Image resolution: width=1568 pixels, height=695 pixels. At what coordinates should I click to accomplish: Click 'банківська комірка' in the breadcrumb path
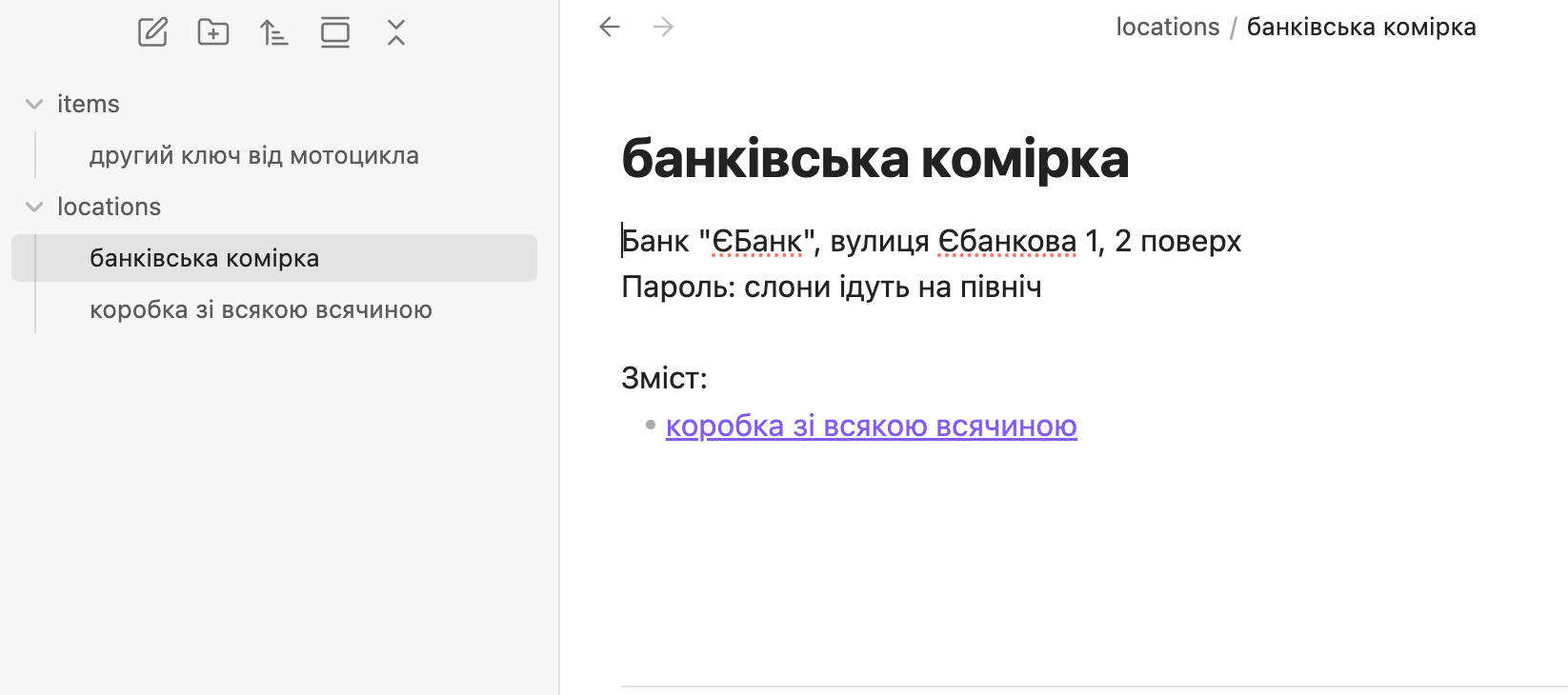tap(1362, 26)
